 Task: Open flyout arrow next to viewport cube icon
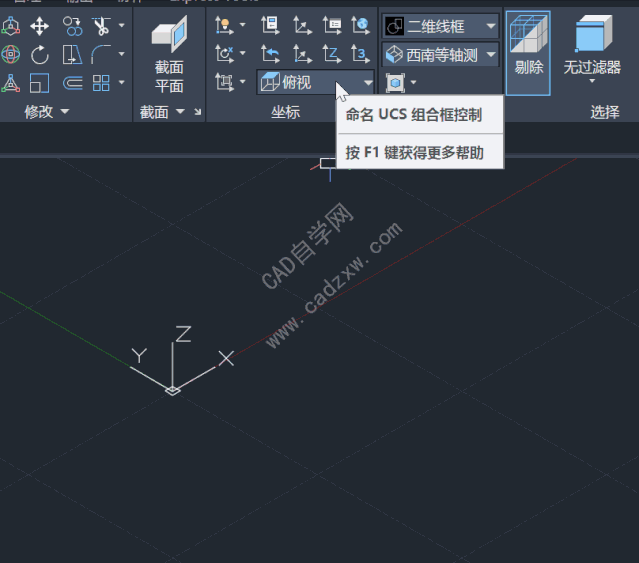click(414, 82)
